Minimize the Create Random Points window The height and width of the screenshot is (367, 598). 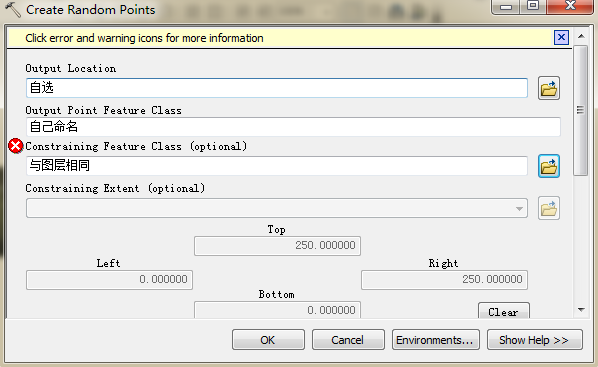click(x=506, y=6)
